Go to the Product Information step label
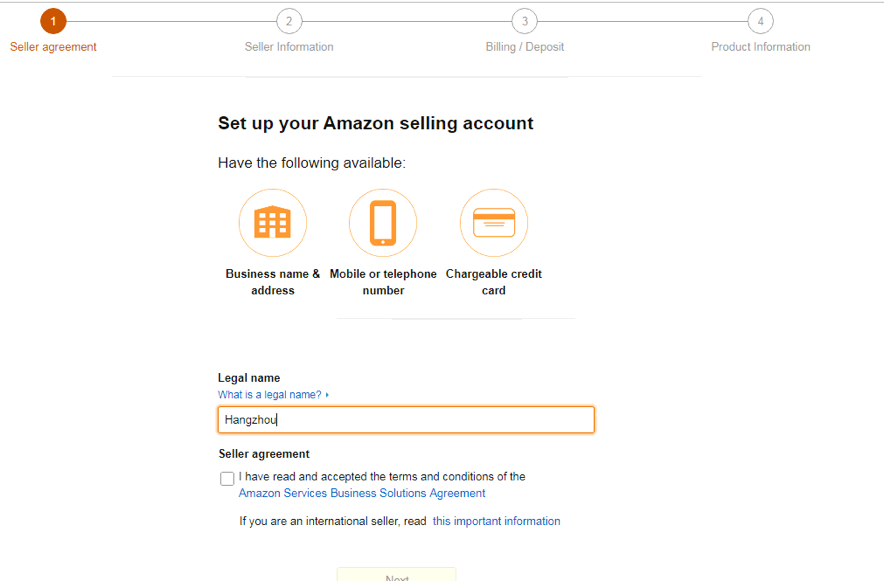This screenshot has width=884, height=581. coord(761,47)
